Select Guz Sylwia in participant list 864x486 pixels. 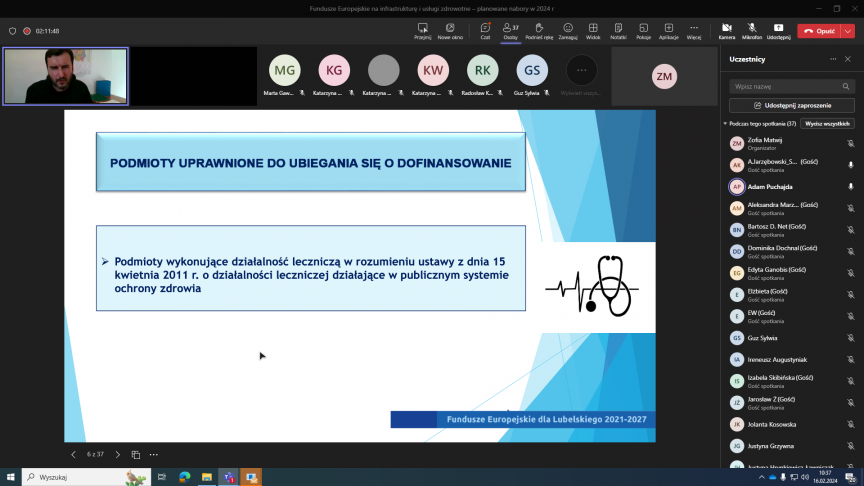(791, 338)
